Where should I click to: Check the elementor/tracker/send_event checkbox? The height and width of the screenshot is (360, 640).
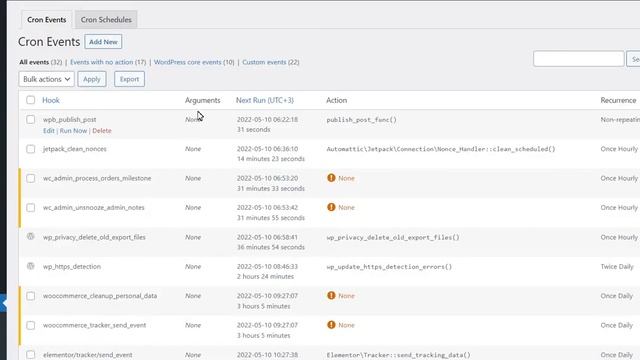(x=31, y=355)
